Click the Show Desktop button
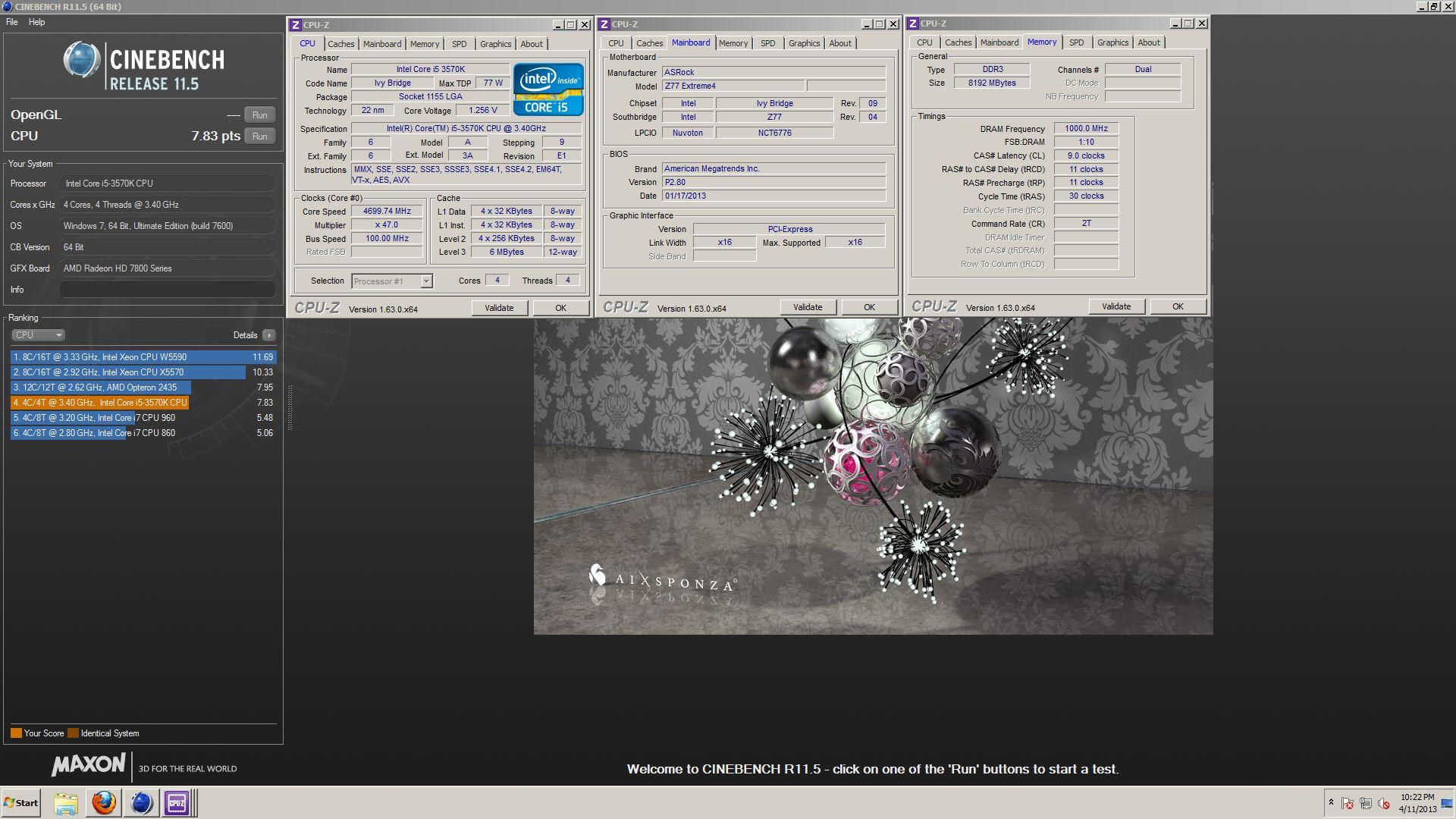 1447,803
